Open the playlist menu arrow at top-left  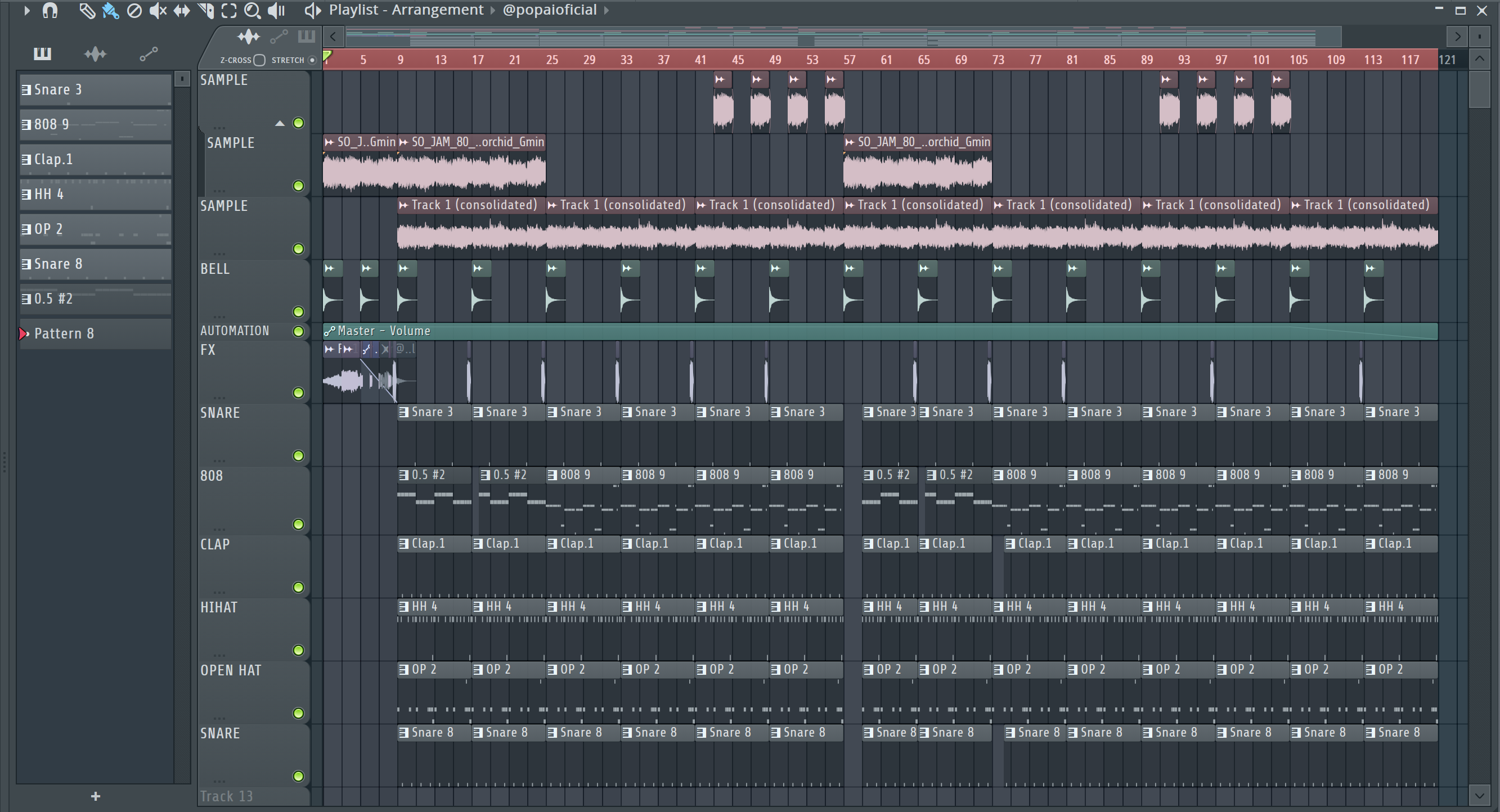tap(26, 11)
